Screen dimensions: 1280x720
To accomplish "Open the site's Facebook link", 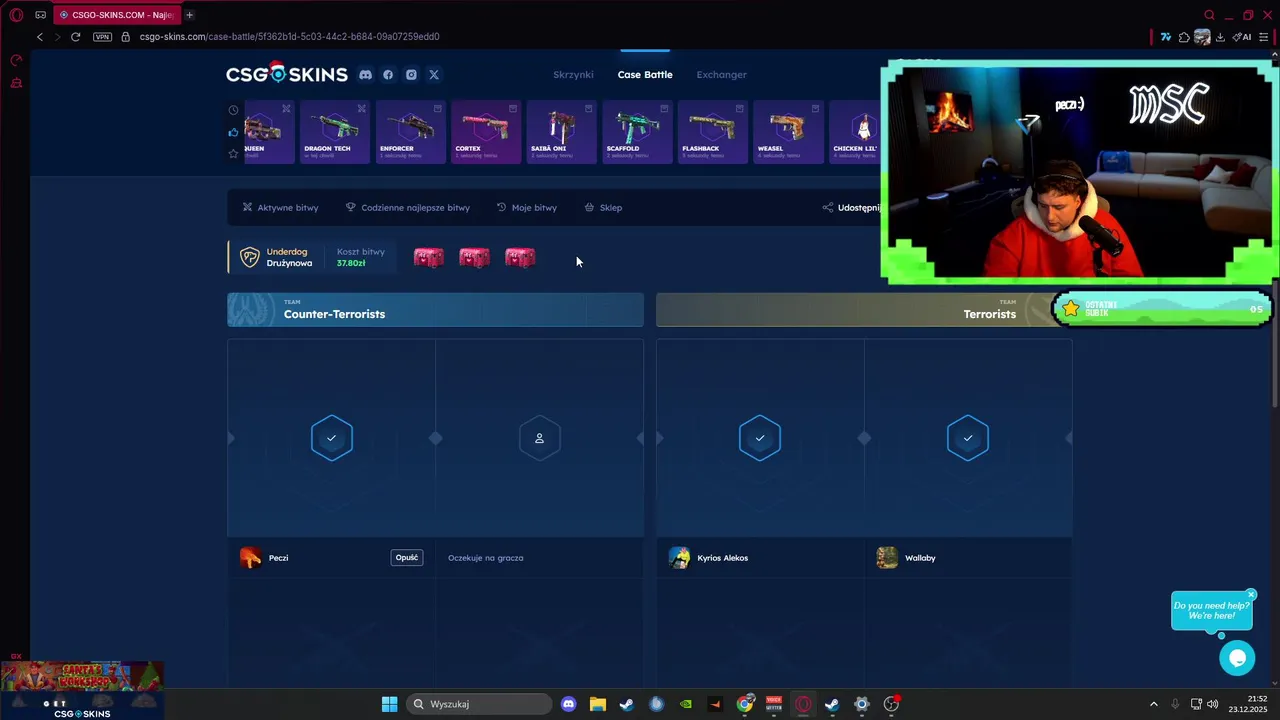I will pos(388,75).
